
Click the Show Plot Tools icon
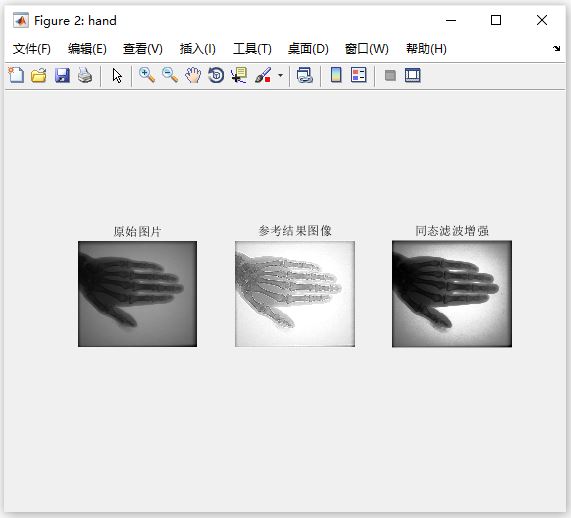pos(413,75)
